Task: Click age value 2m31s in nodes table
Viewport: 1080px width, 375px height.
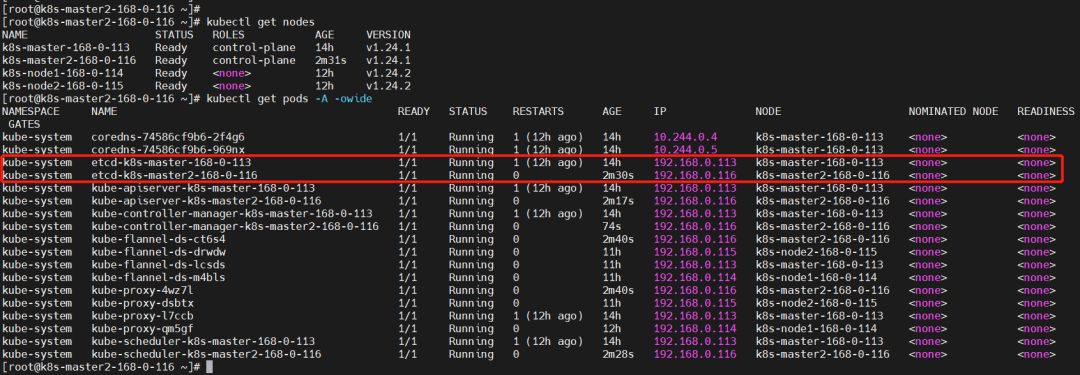Action: tap(331, 61)
